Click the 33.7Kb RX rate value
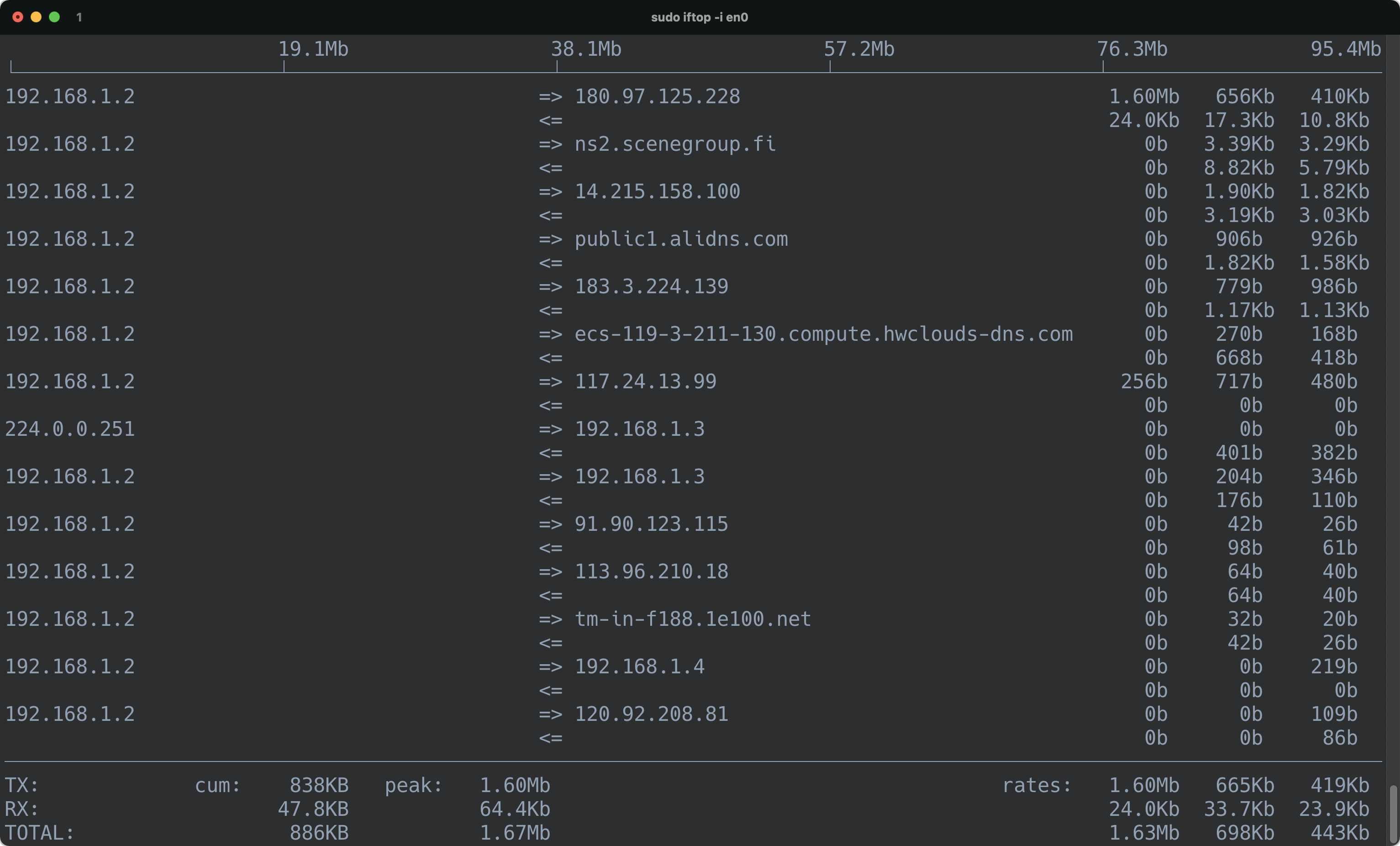1400x846 pixels. point(1239,809)
